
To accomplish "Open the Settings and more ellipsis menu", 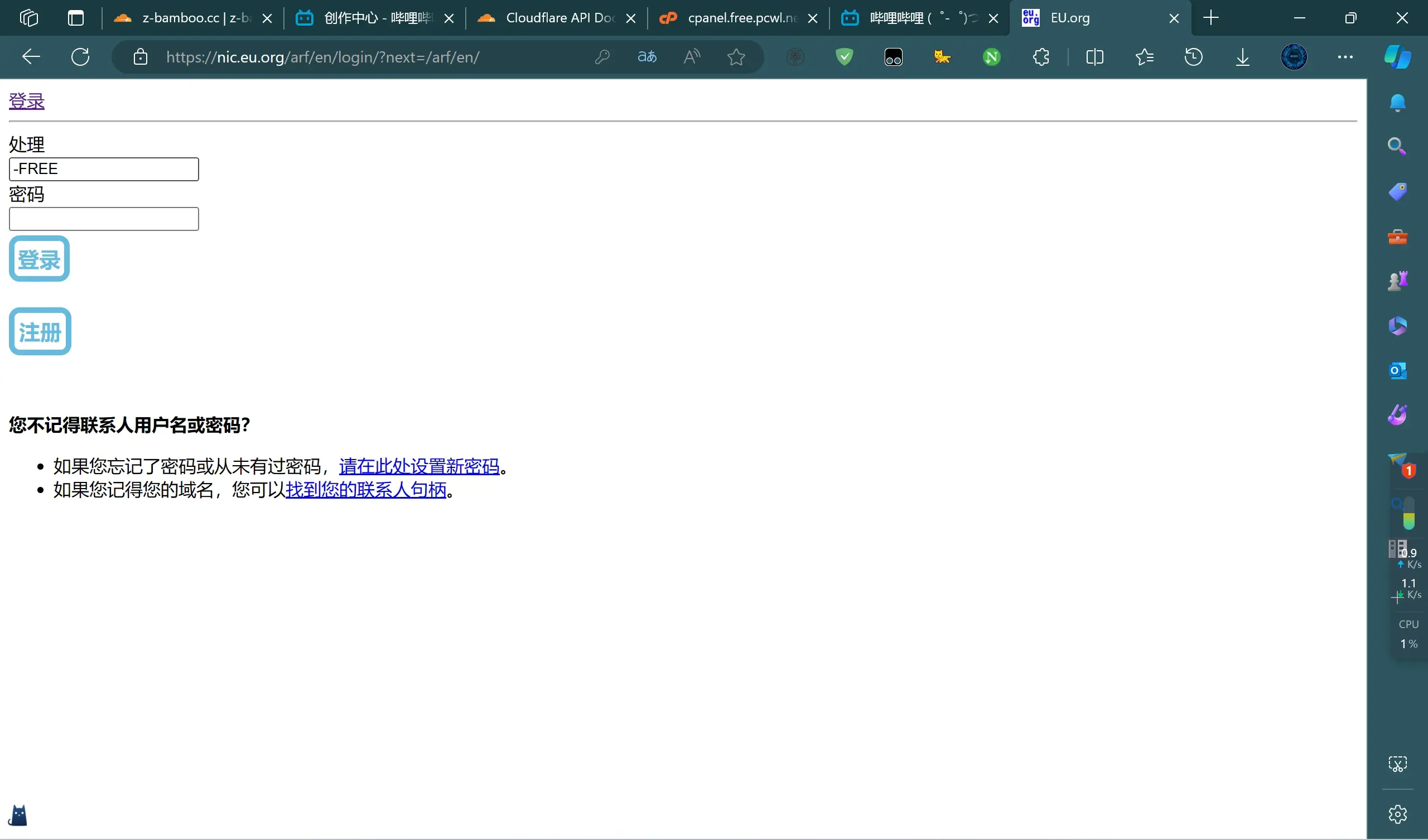I will point(1345,57).
